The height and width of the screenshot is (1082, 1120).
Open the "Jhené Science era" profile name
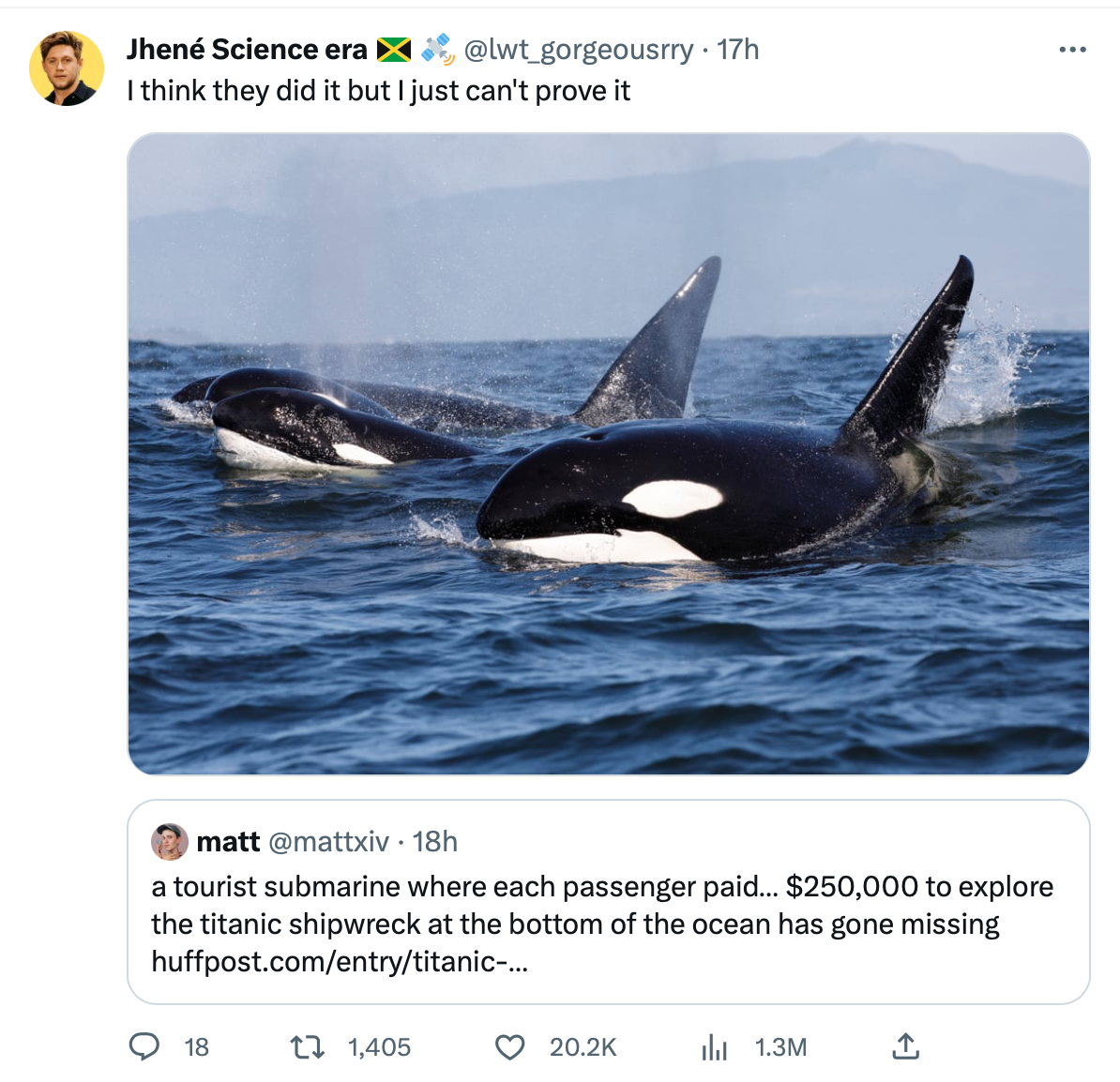pyautogui.click(x=247, y=50)
